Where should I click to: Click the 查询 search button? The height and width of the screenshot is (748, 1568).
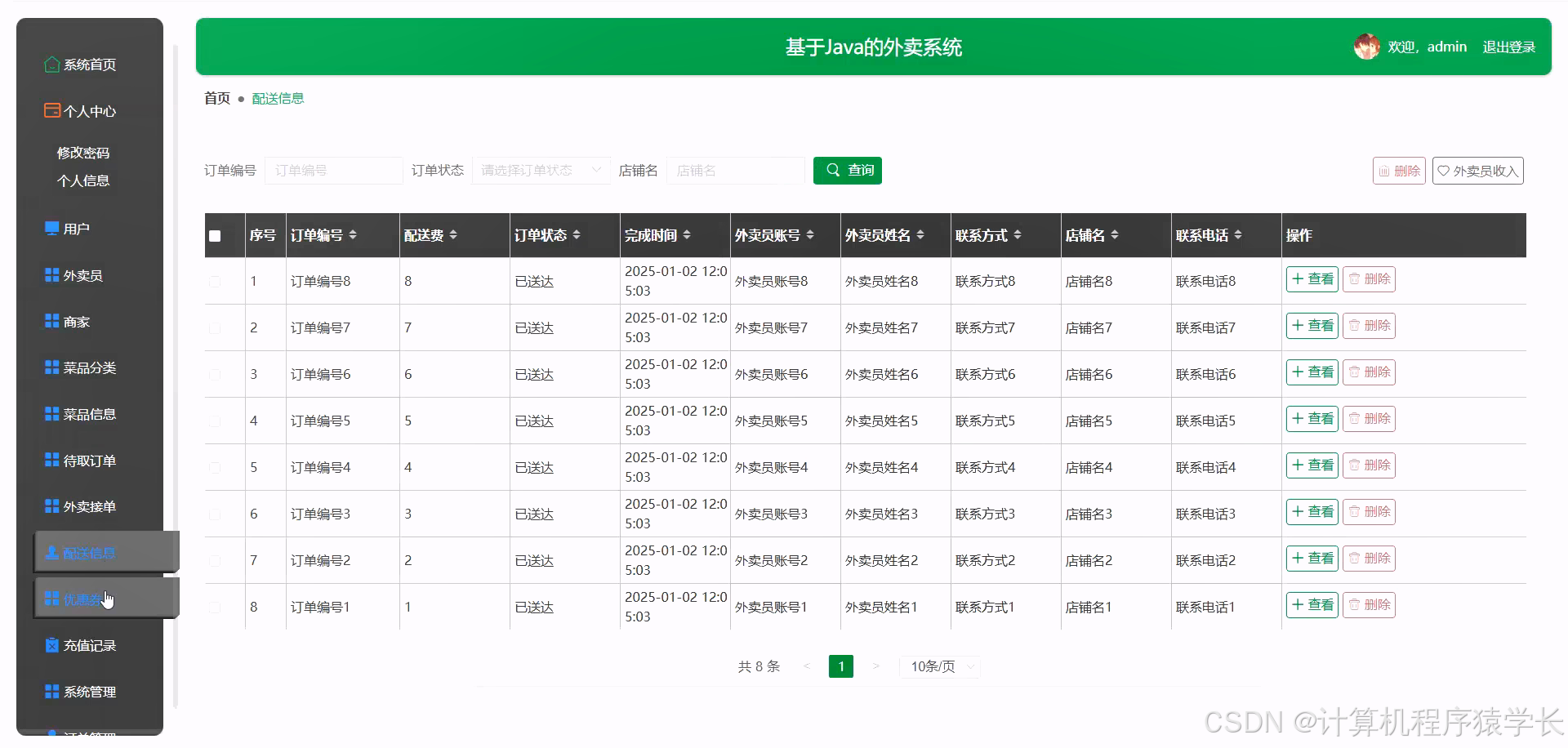(x=847, y=171)
